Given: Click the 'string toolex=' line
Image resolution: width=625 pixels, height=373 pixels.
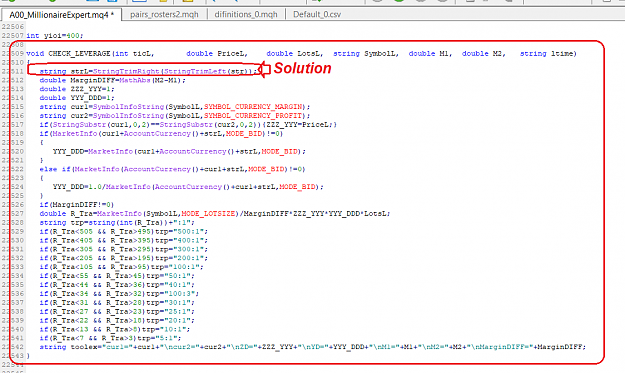Looking at the screenshot, I should coord(313,347).
